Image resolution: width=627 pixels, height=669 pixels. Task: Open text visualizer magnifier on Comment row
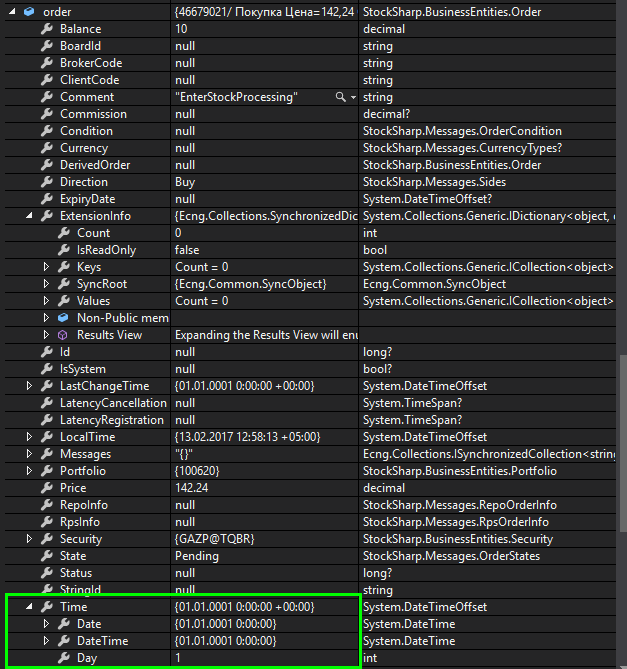341,97
